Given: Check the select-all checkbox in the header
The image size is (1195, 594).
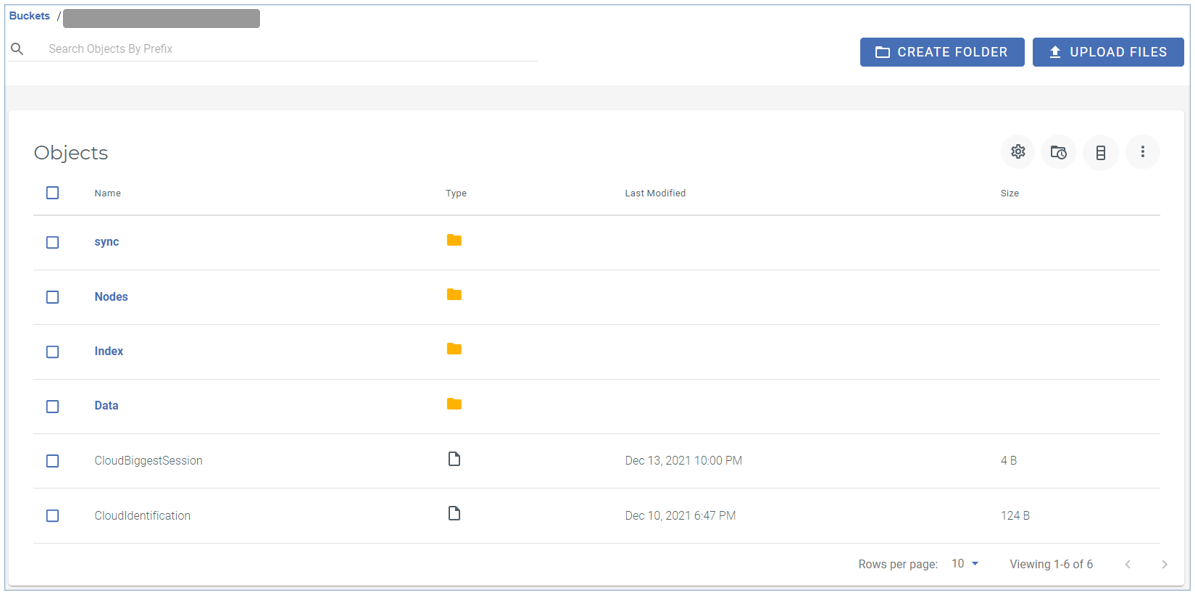Looking at the screenshot, I should (53, 193).
